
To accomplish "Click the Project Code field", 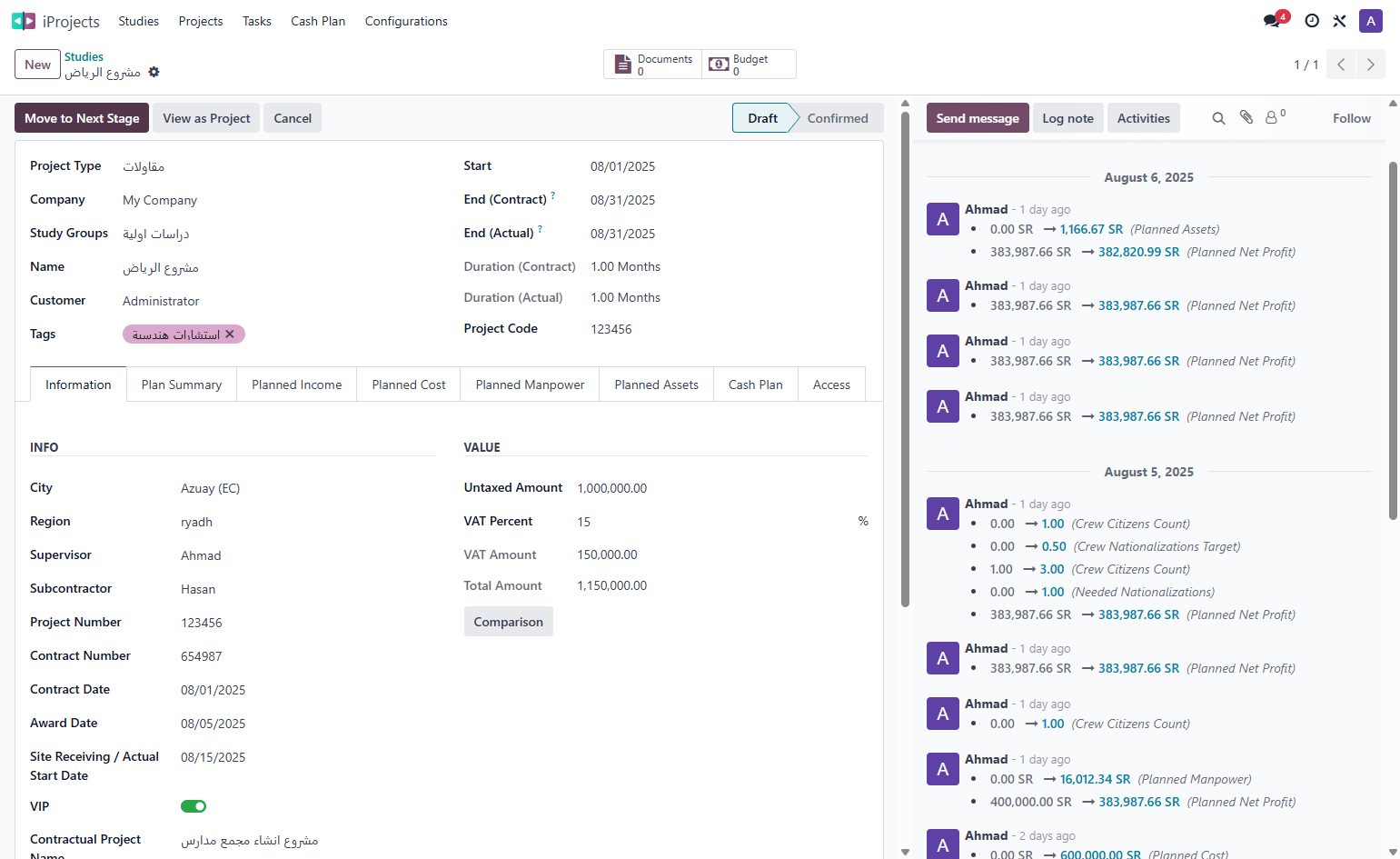I will click(729, 329).
